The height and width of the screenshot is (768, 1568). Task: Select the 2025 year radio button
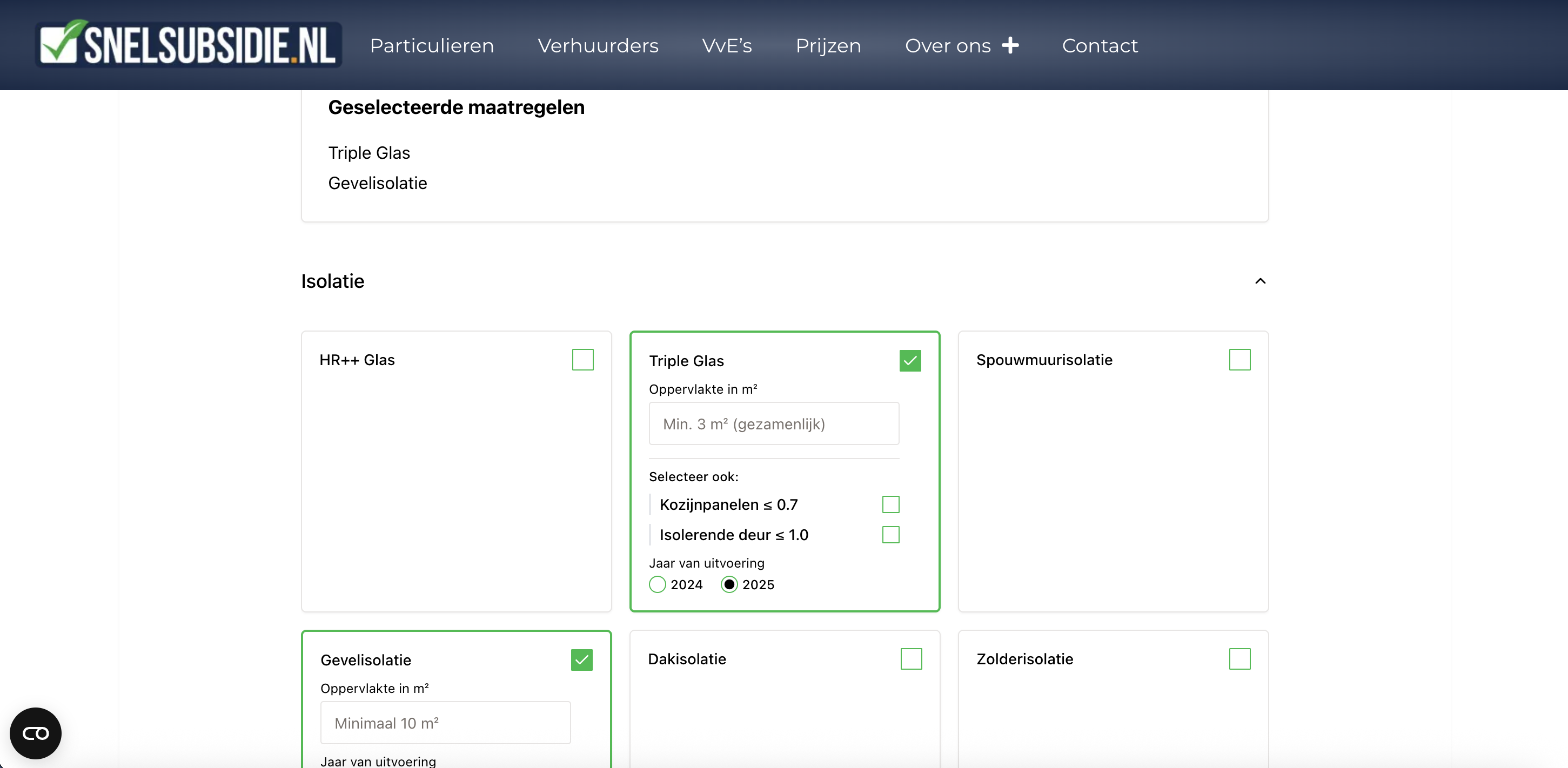click(x=728, y=585)
